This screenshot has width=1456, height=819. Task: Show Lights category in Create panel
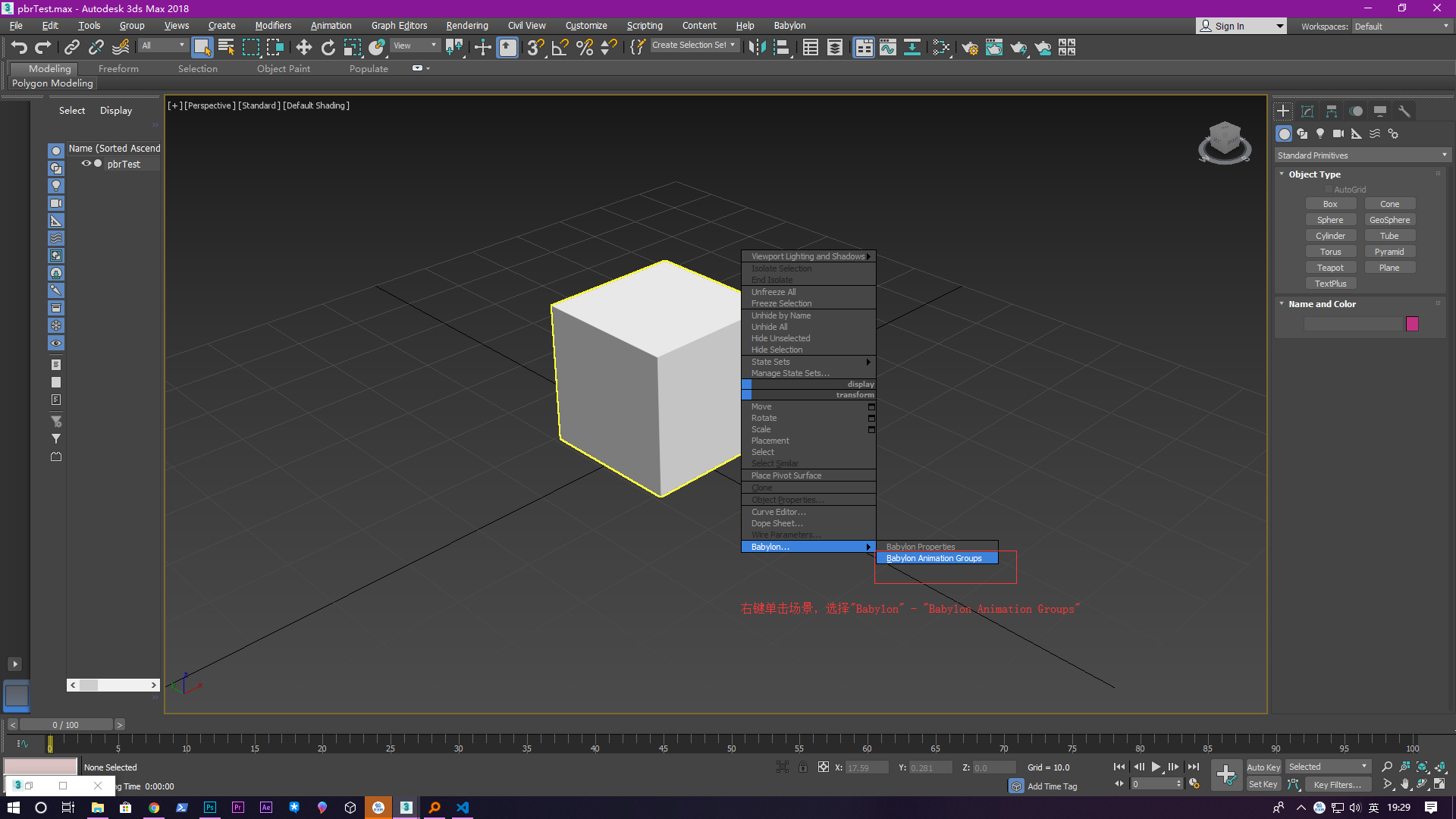pyautogui.click(x=1320, y=133)
